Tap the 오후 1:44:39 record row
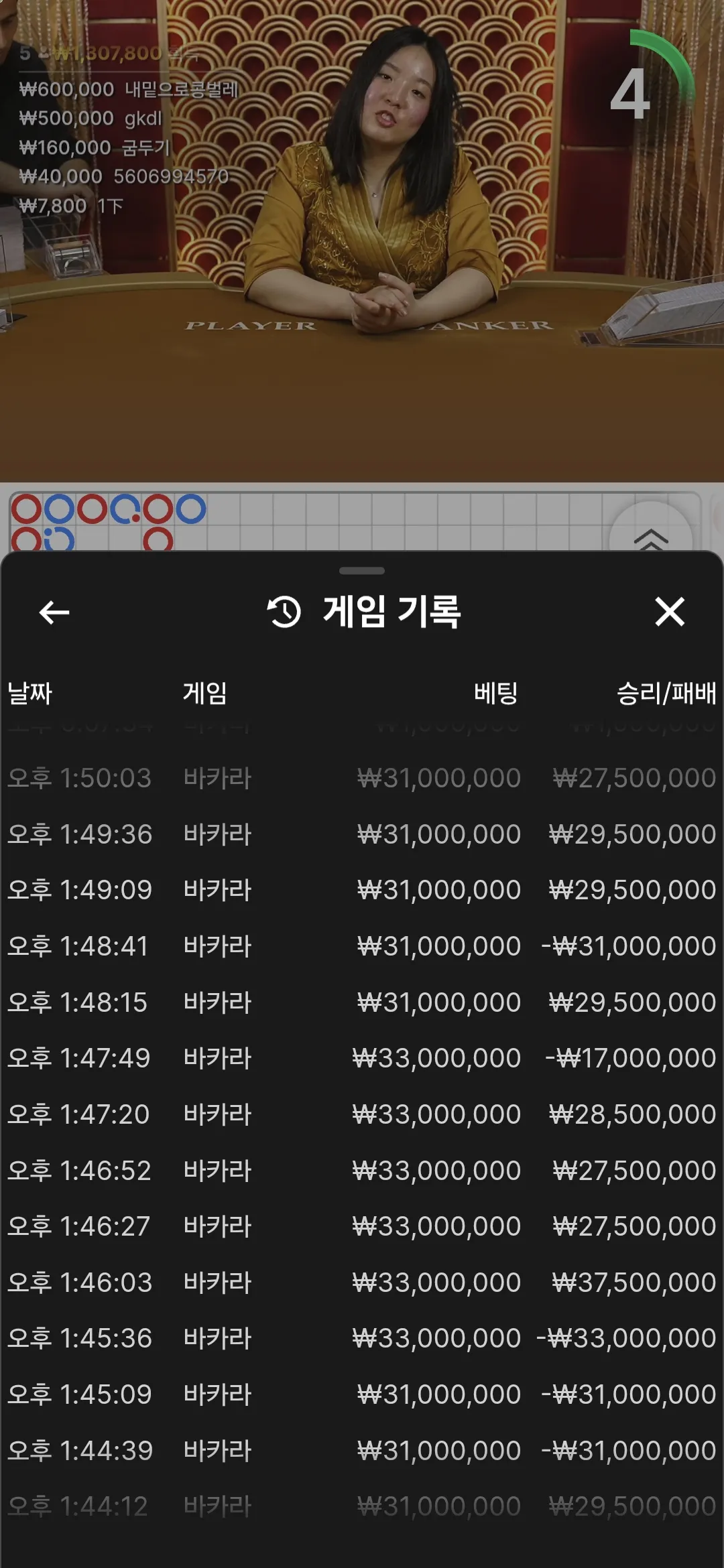The image size is (724, 1568). point(362,1451)
